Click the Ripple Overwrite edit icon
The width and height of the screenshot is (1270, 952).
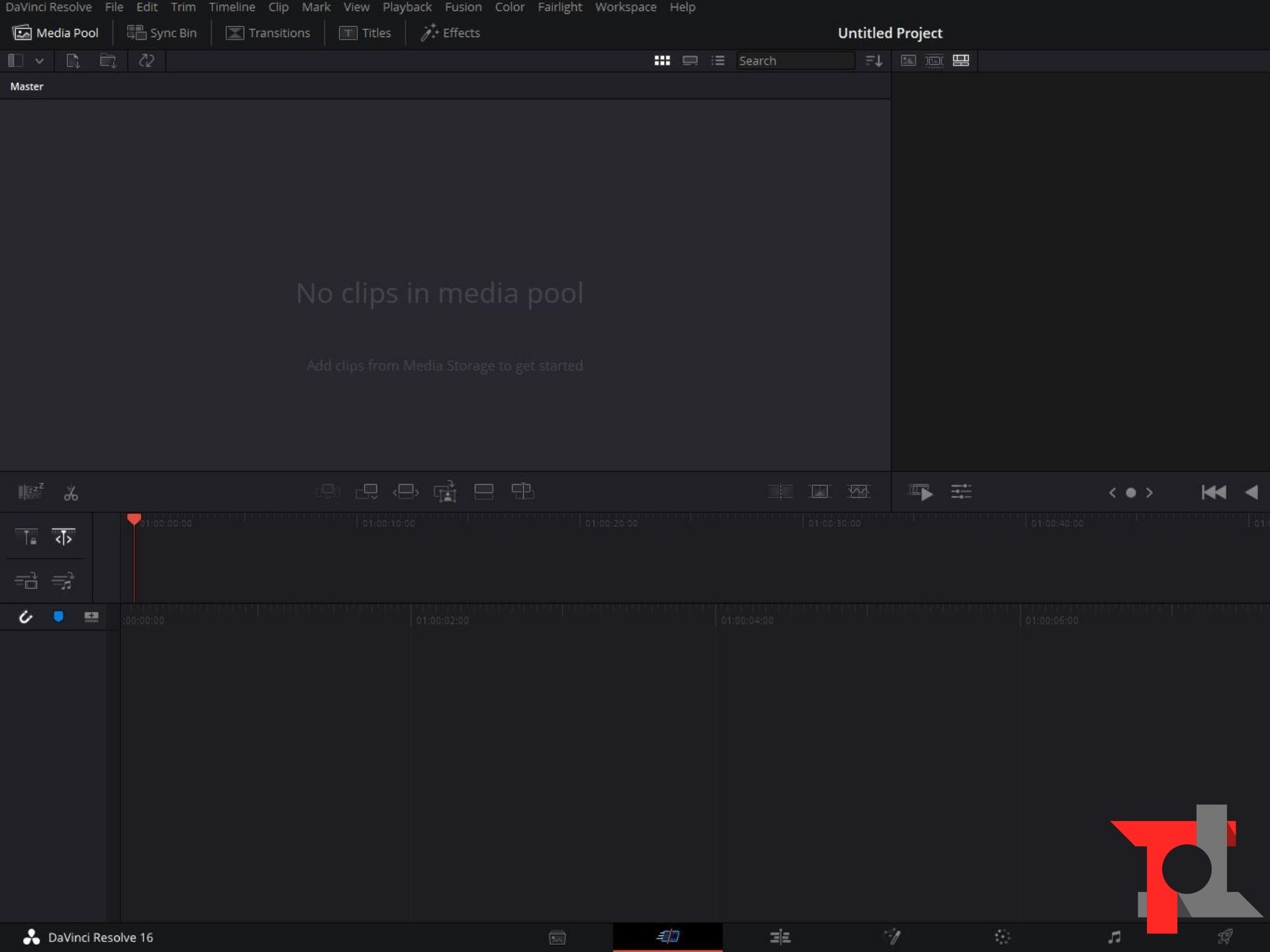point(405,492)
